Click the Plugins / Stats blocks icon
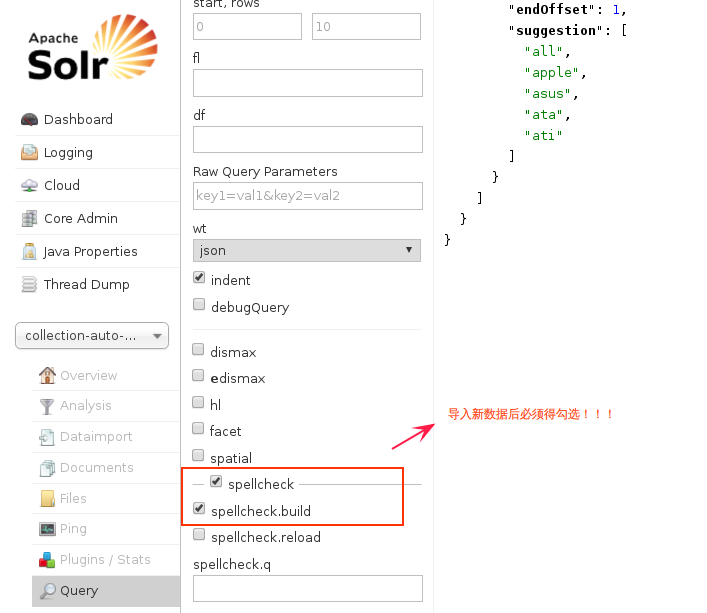The image size is (707, 613). point(47,560)
